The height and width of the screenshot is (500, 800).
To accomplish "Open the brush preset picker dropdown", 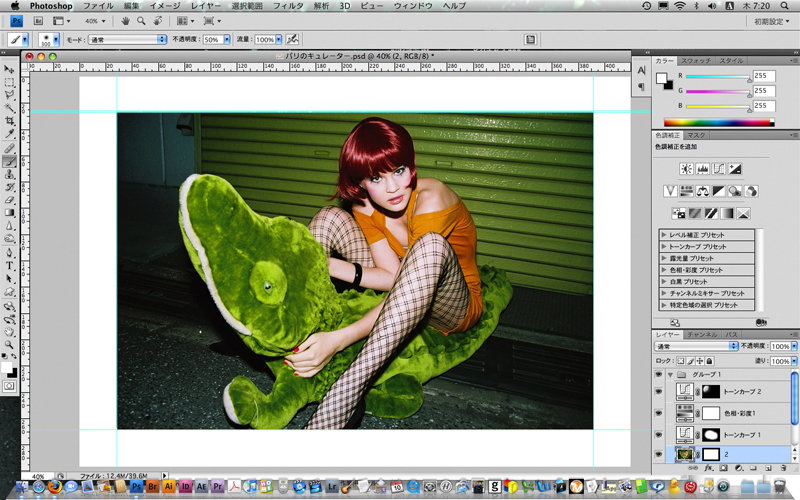I will [x=56, y=39].
